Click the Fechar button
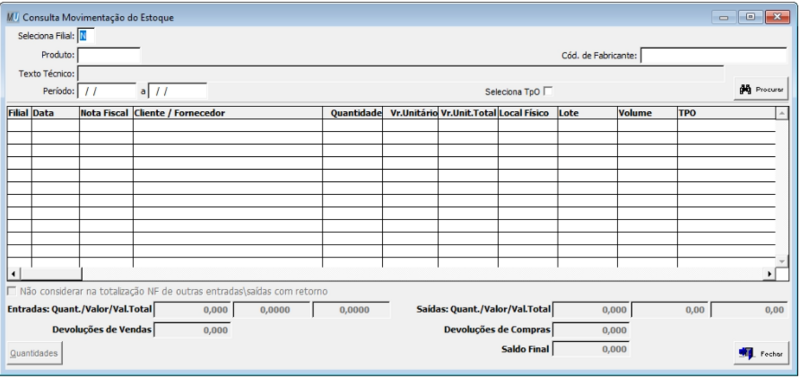The image size is (800, 378). click(761, 353)
